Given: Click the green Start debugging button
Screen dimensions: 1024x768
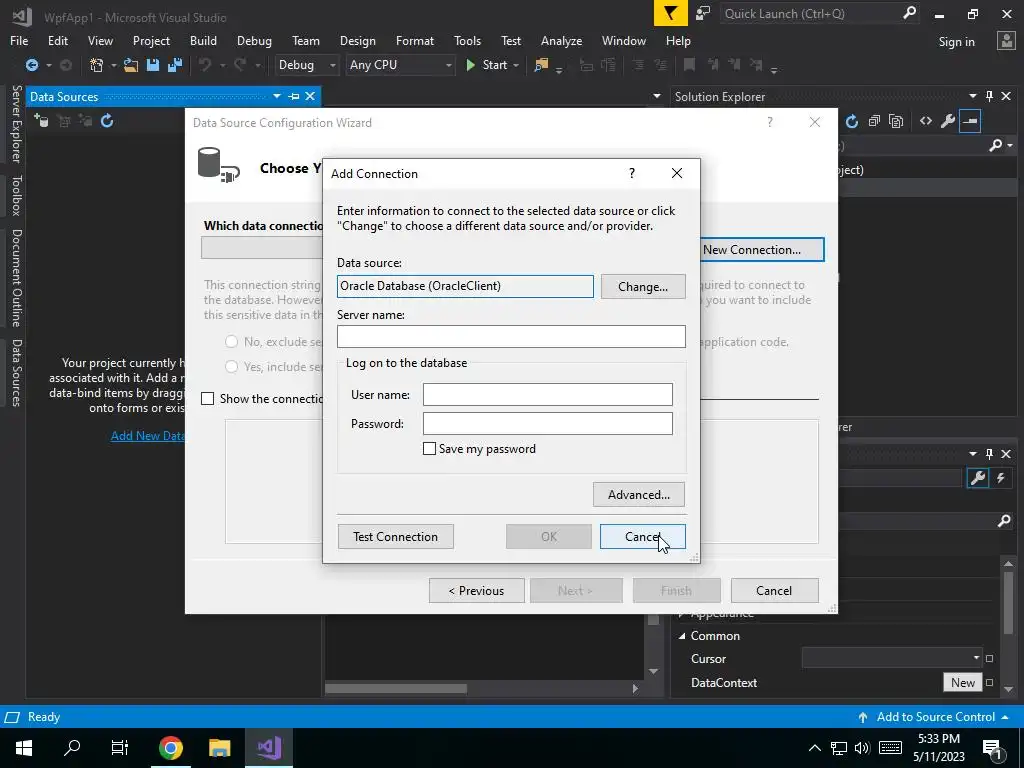Looking at the screenshot, I should click(487, 65).
